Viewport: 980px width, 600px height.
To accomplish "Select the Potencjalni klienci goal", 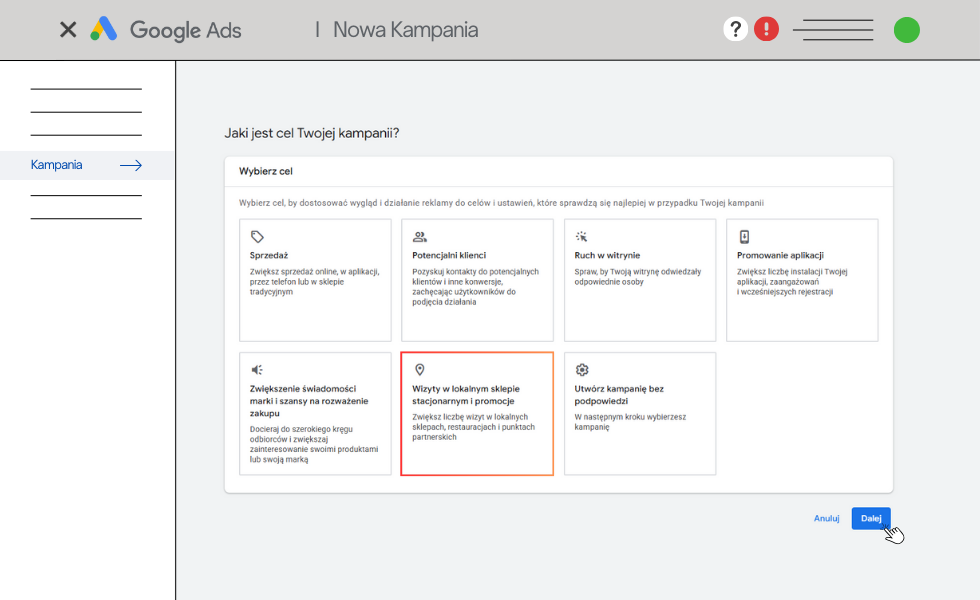I will pos(477,280).
